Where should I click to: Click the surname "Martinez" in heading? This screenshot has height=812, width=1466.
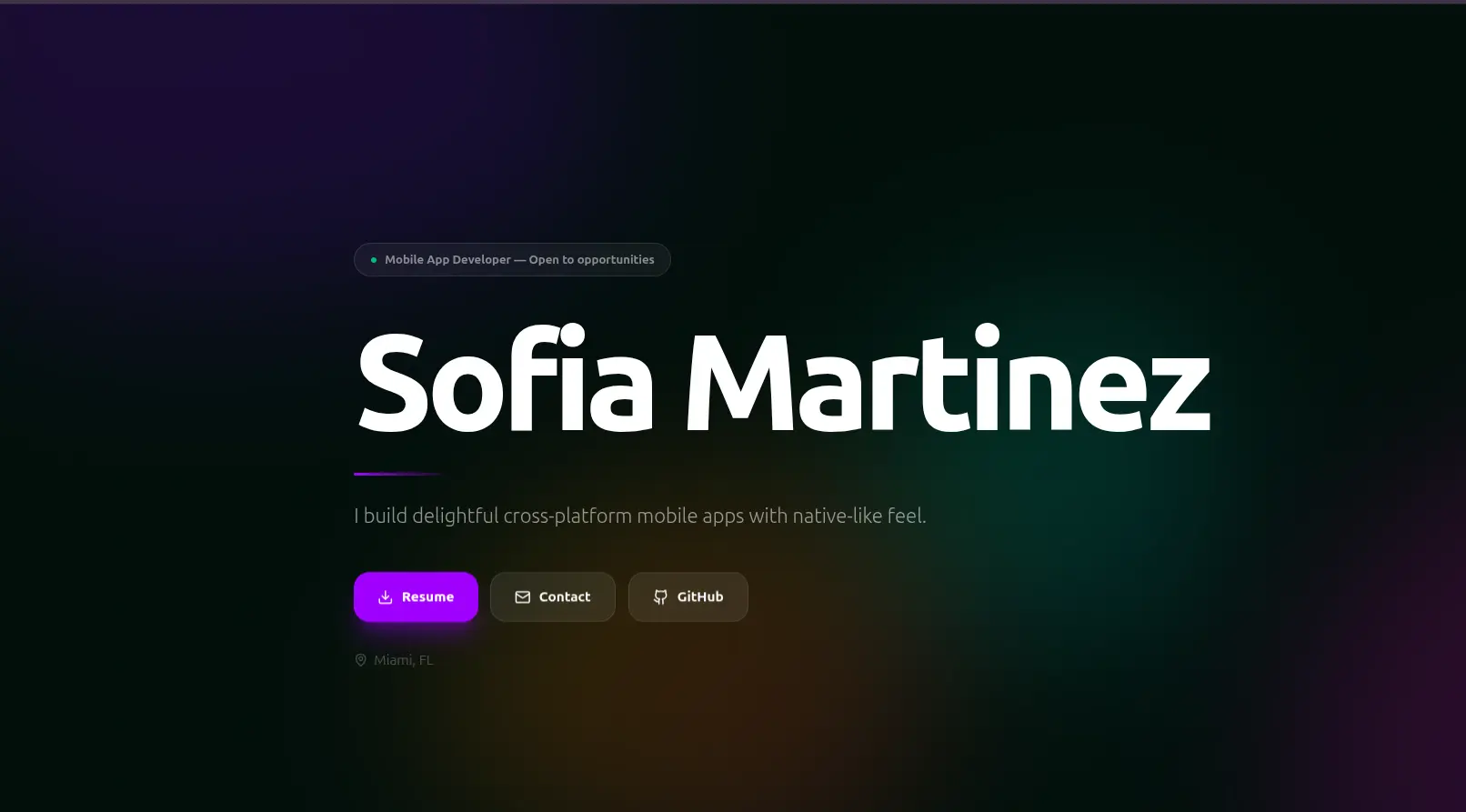tap(947, 382)
